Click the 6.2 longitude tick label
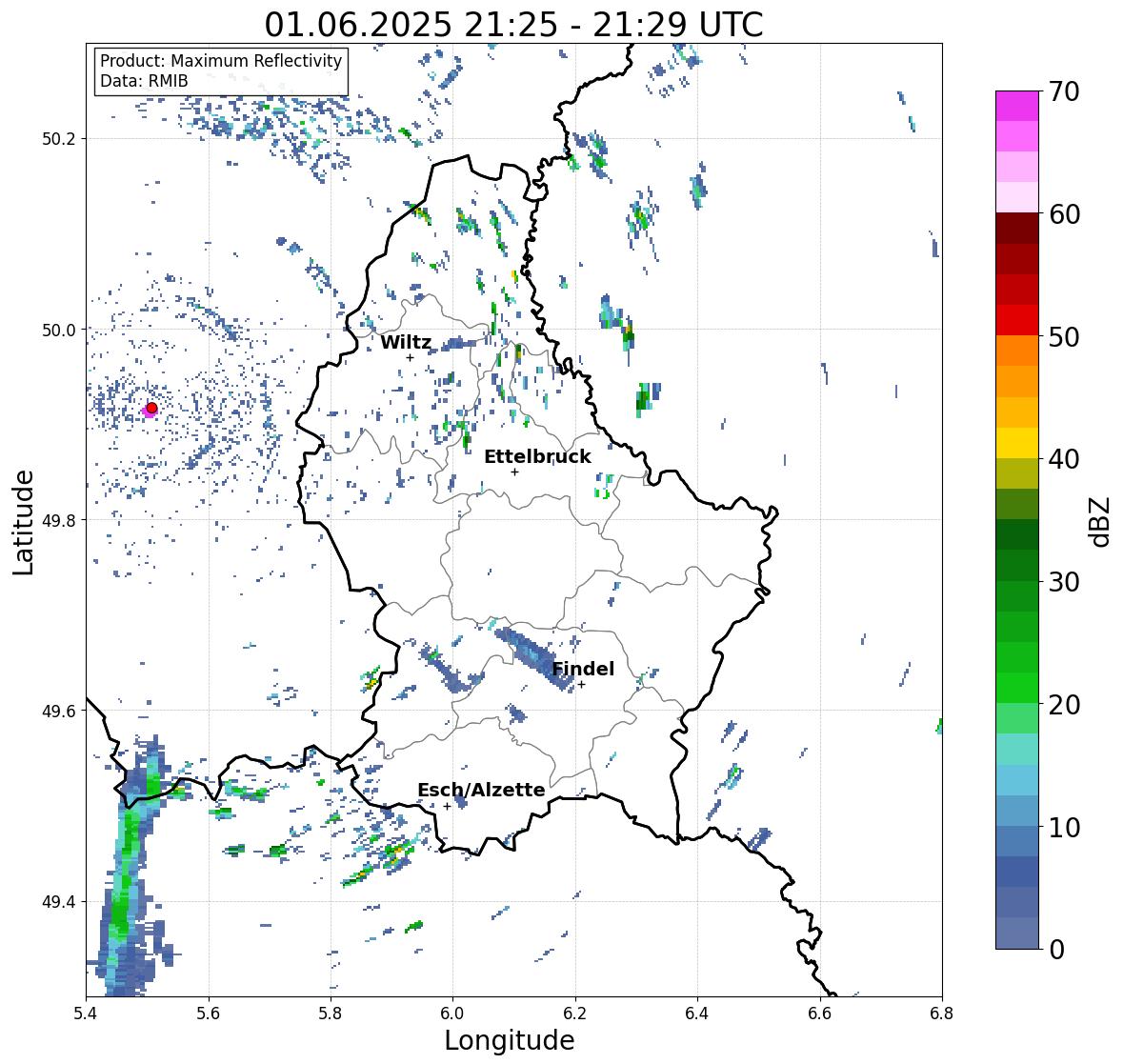 coord(575,1014)
